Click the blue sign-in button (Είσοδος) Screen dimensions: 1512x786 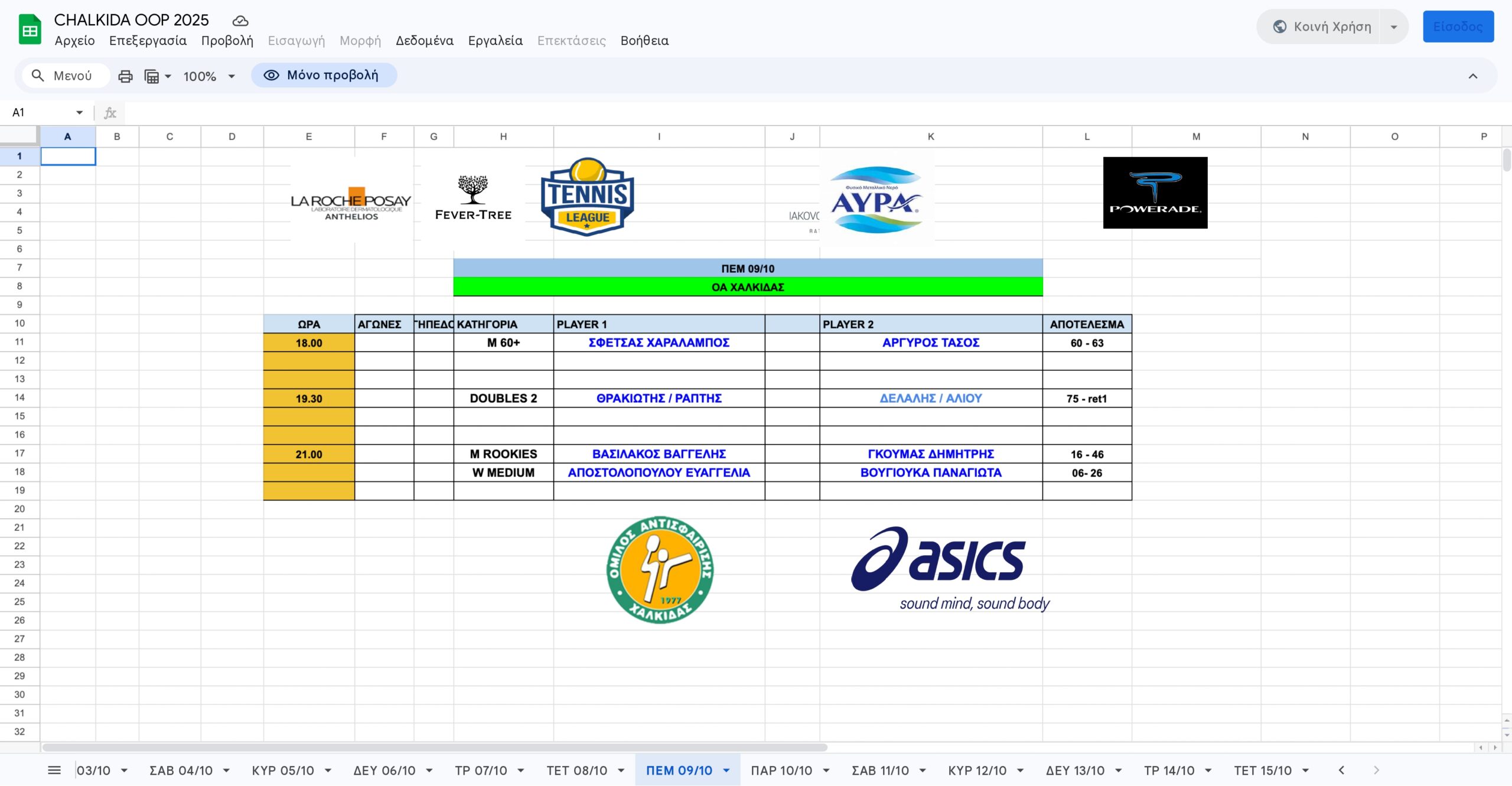click(1458, 27)
